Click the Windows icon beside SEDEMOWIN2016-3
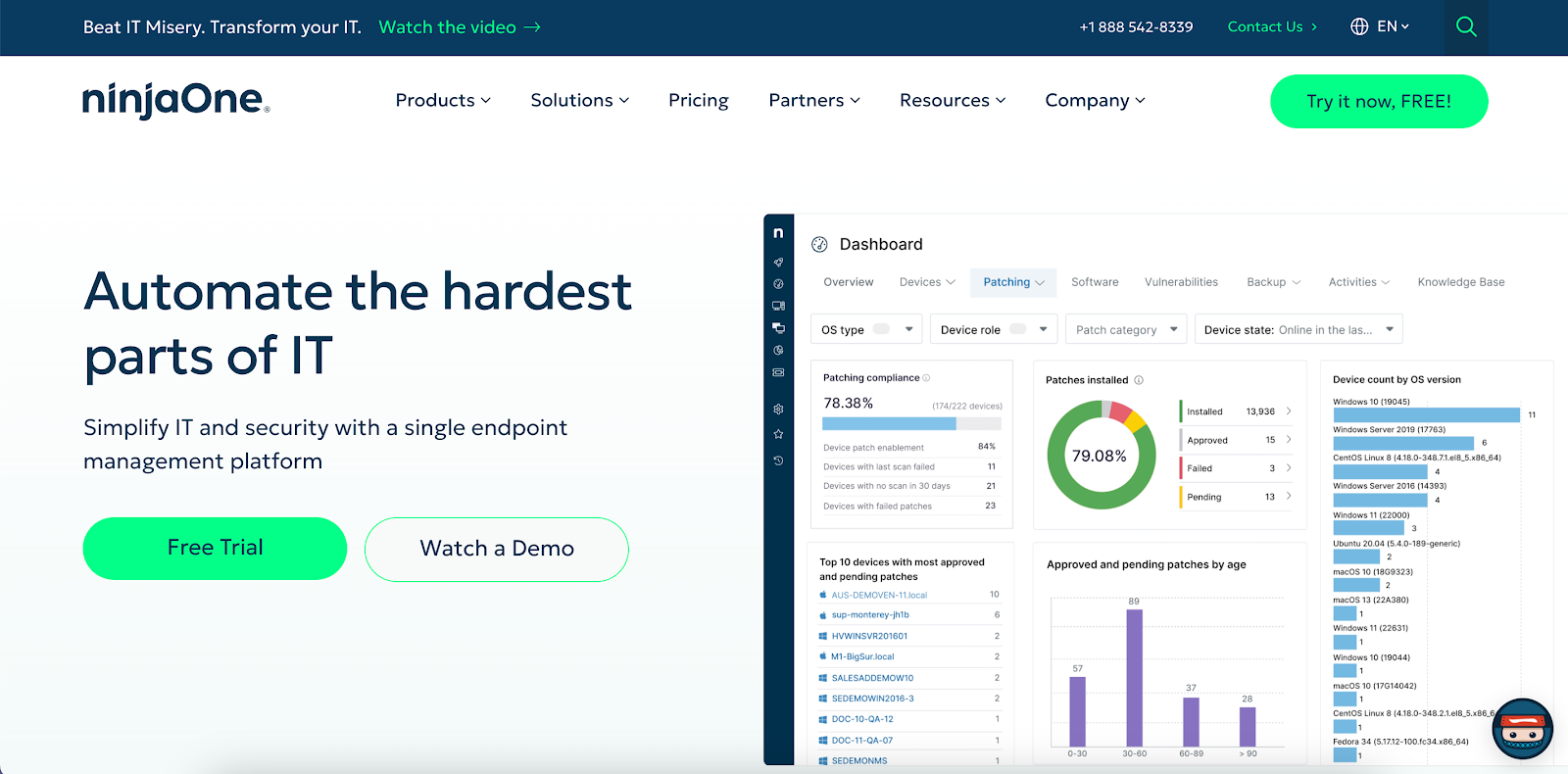This screenshot has width=1568, height=774. (x=823, y=699)
